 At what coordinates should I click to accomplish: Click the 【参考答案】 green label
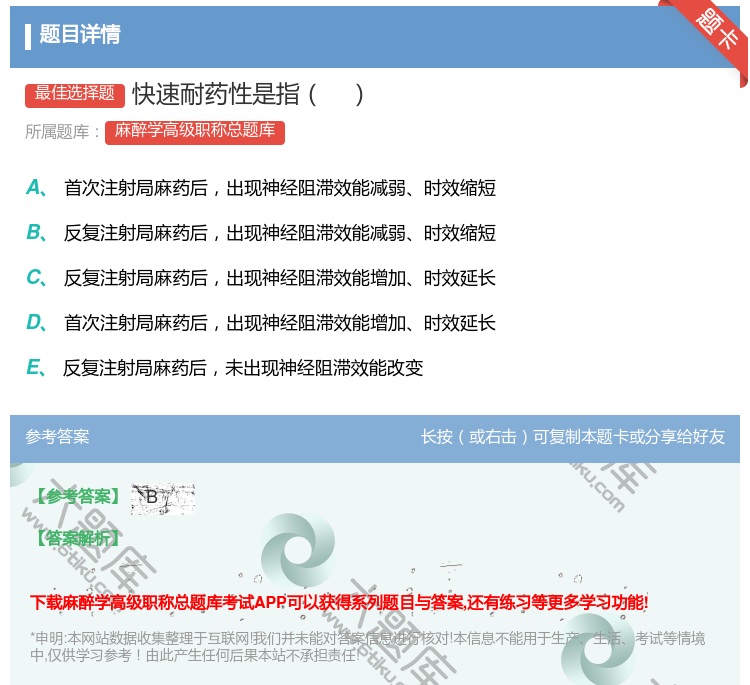tap(78, 496)
